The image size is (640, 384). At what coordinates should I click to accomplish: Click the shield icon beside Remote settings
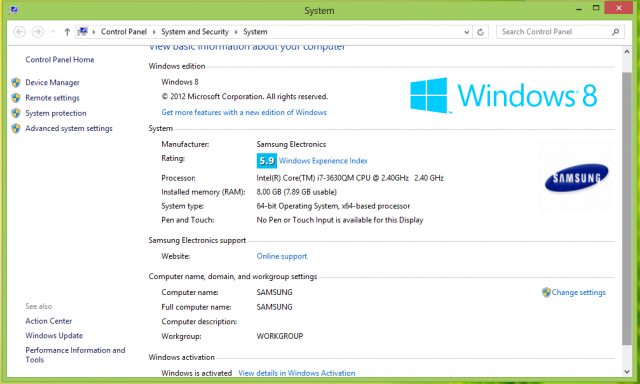point(16,98)
